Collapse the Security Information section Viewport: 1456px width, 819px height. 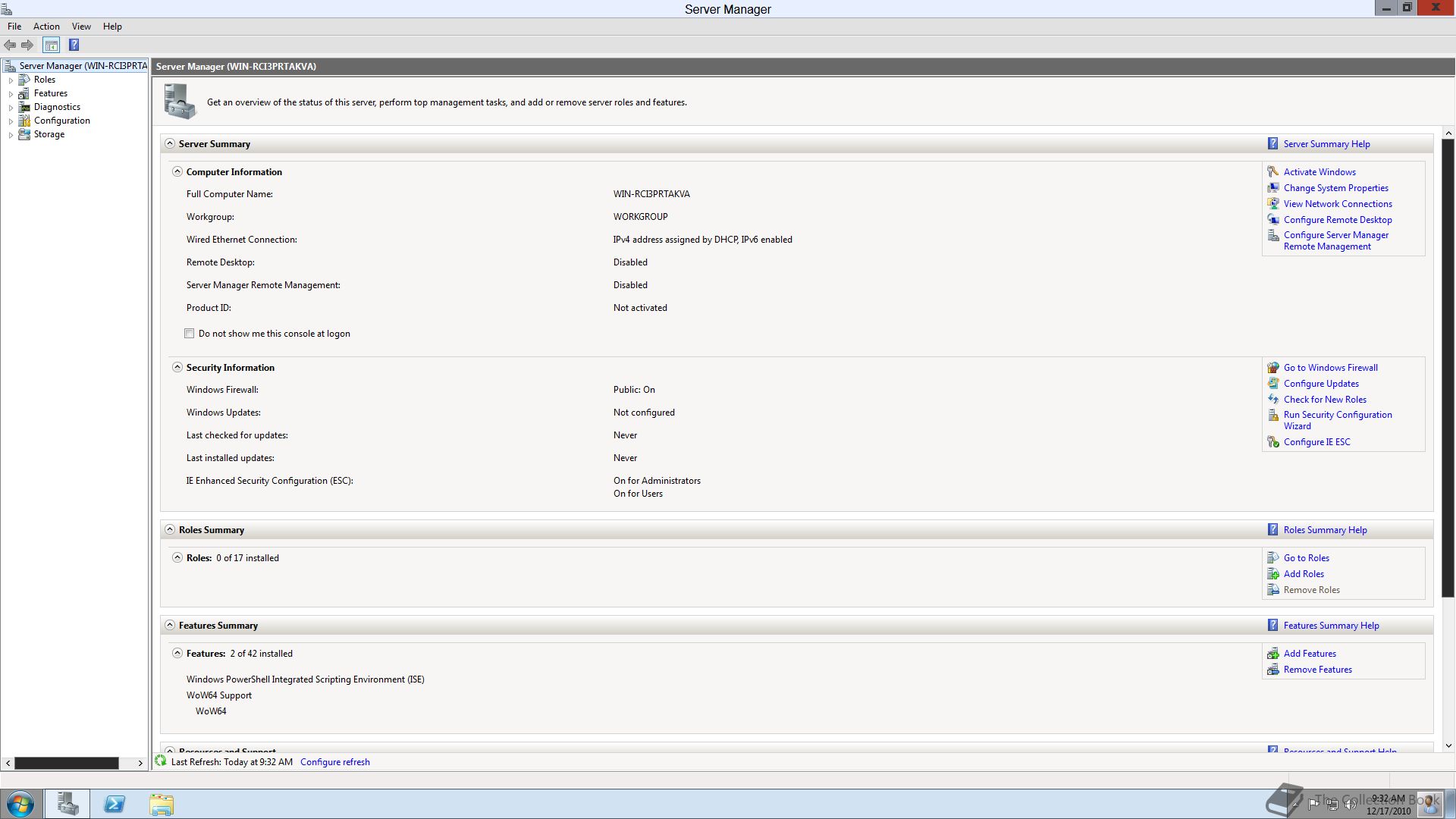[x=177, y=367]
